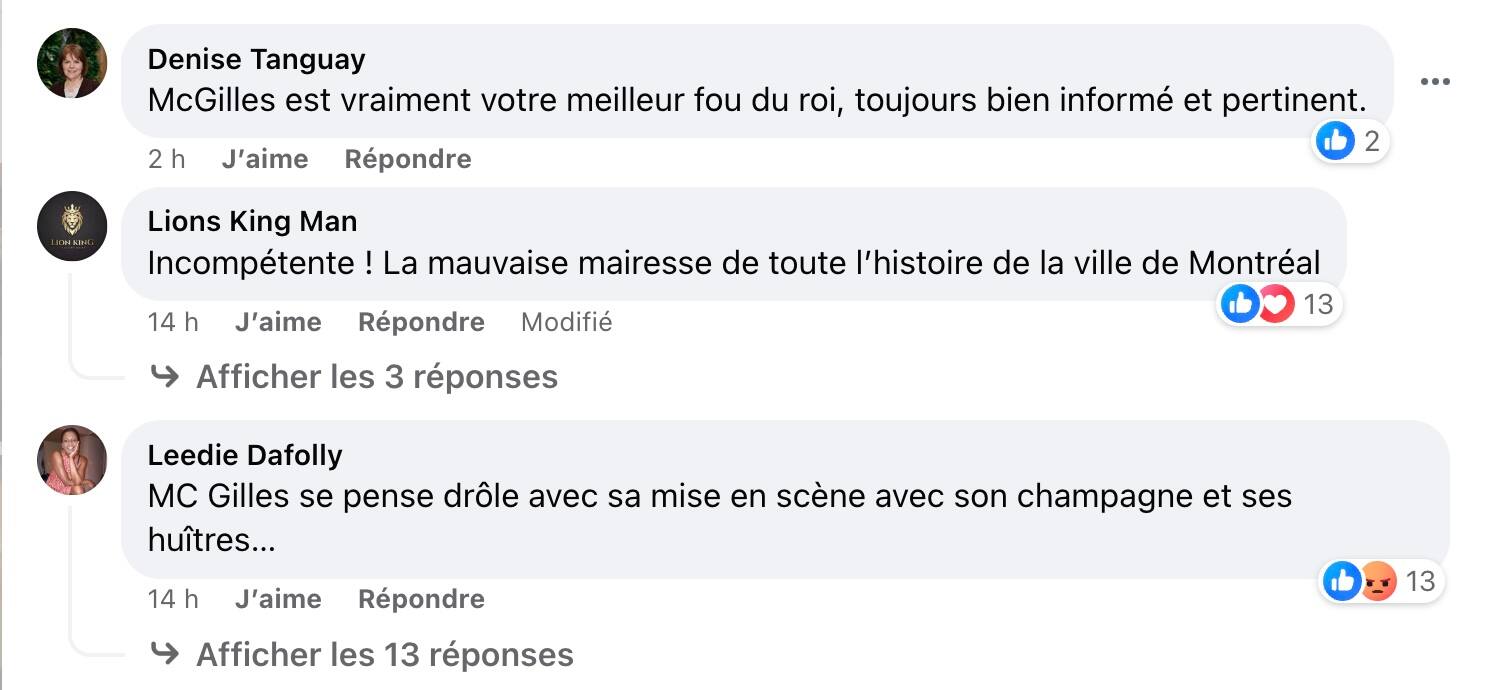
Task: Click the Lions King Man lion avatar
Action: (x=71, y=227)
